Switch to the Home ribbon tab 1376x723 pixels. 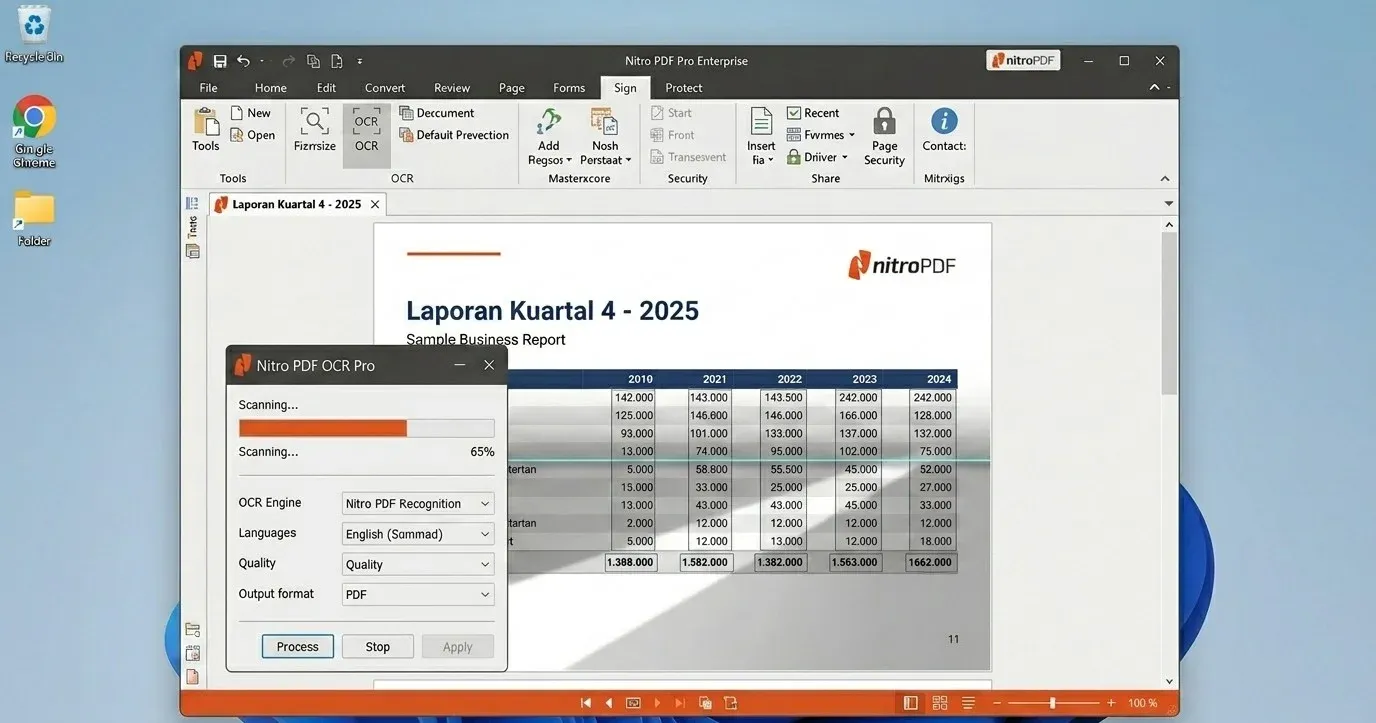click(270, 88)
